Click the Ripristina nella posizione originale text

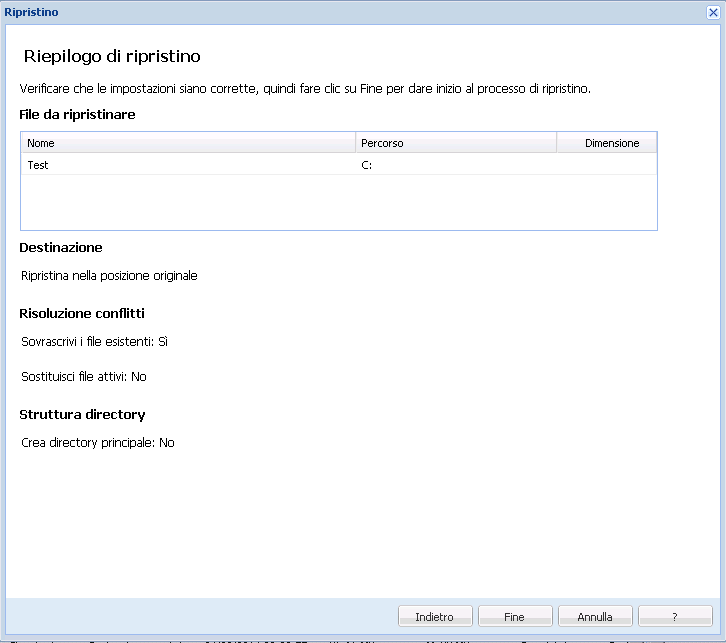[109, 275]
